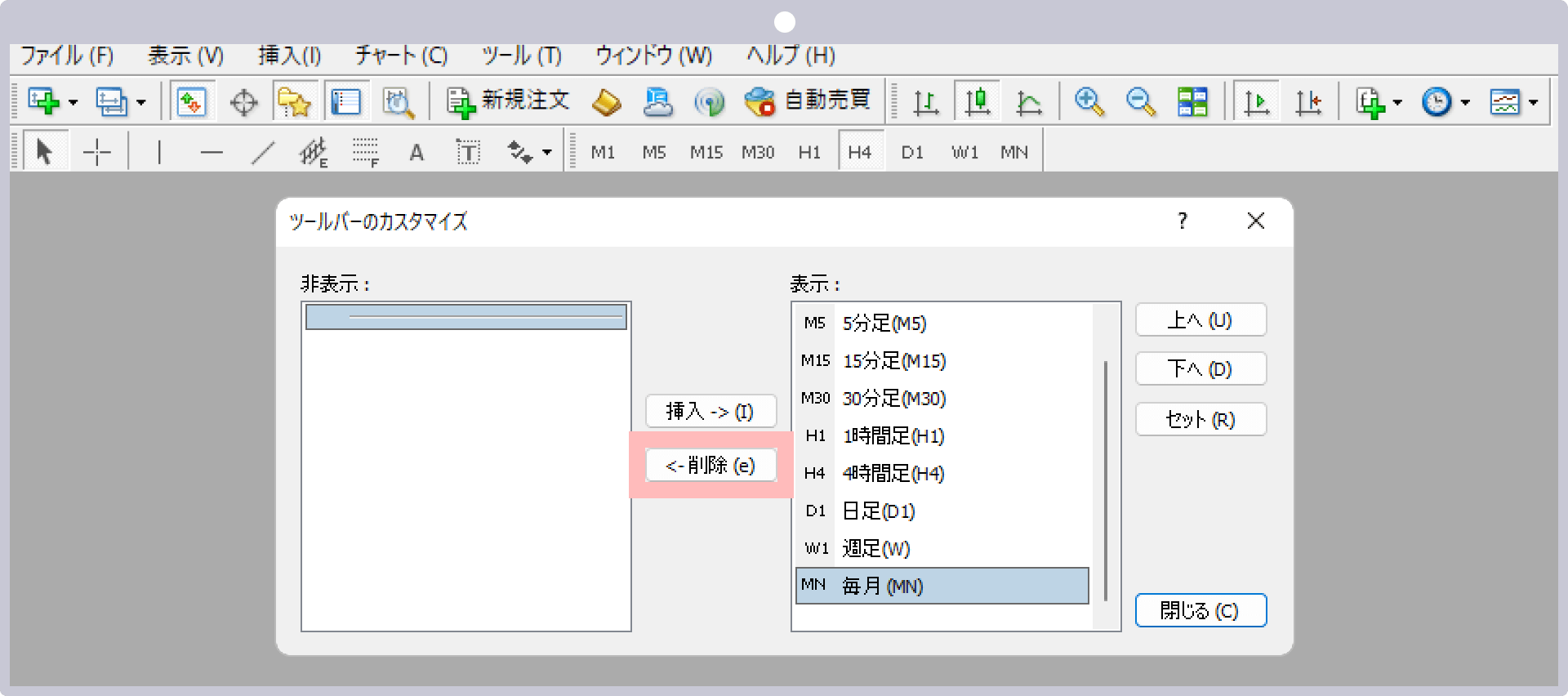Switch chart to H4 timeframe
The height and width of the screenshot is (696, 1568).
tap(860, 151)
